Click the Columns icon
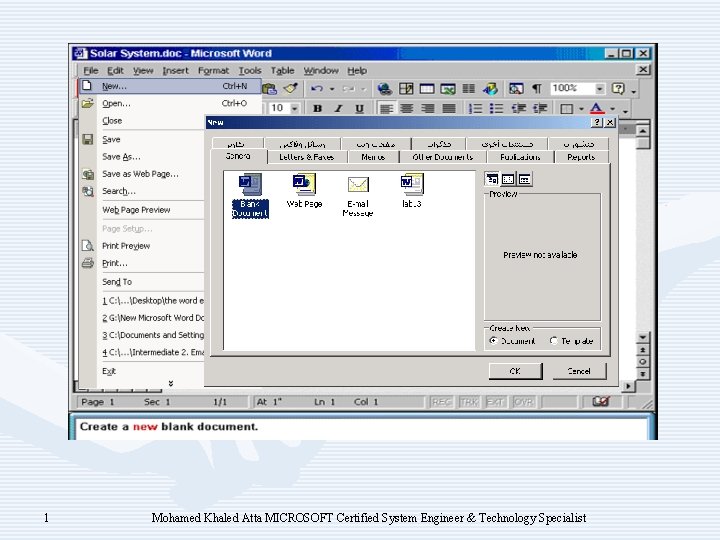720x540 pixels. click(468, 88)
